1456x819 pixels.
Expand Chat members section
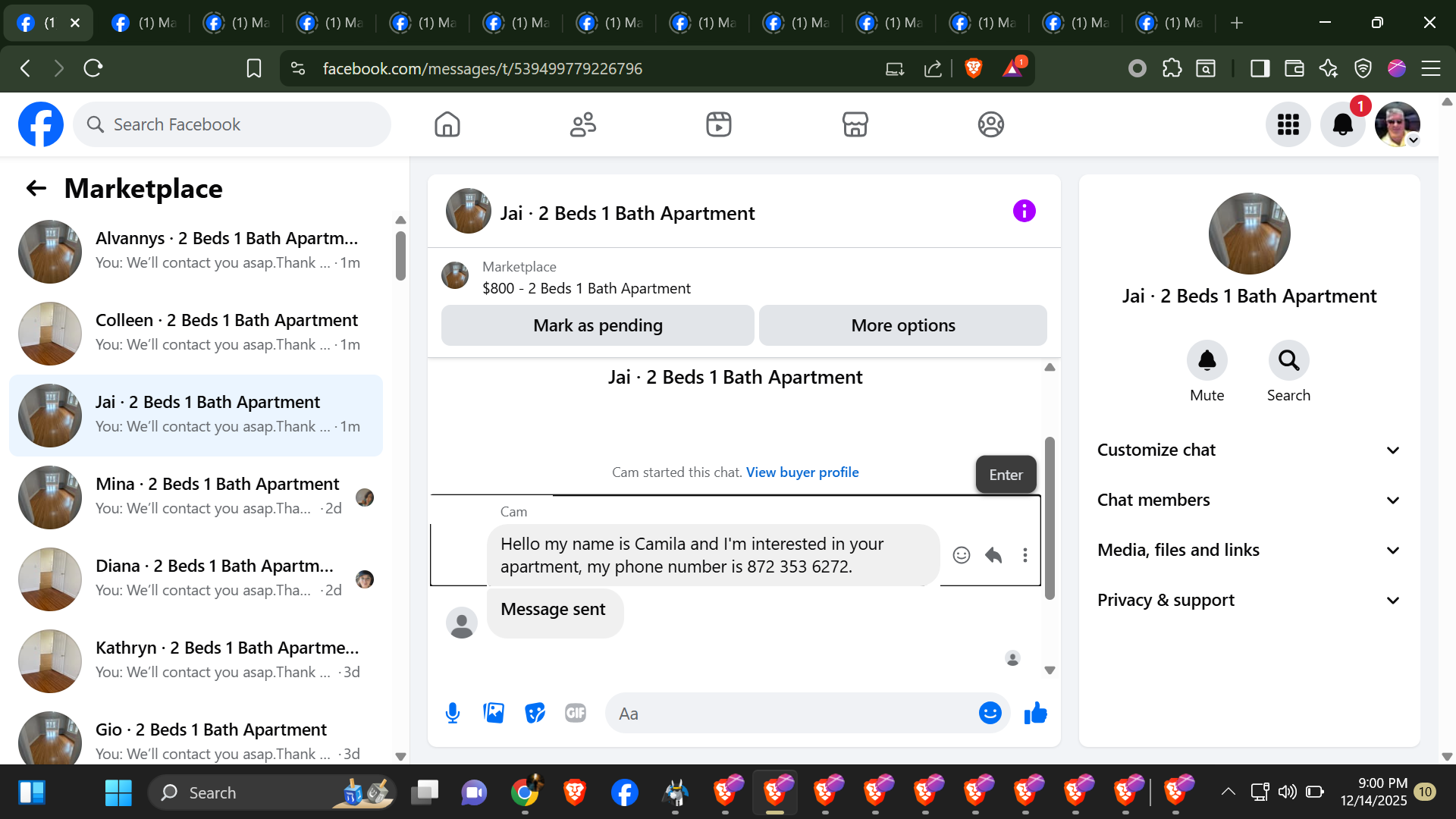pyautogui.click(x=1249, y=500)
